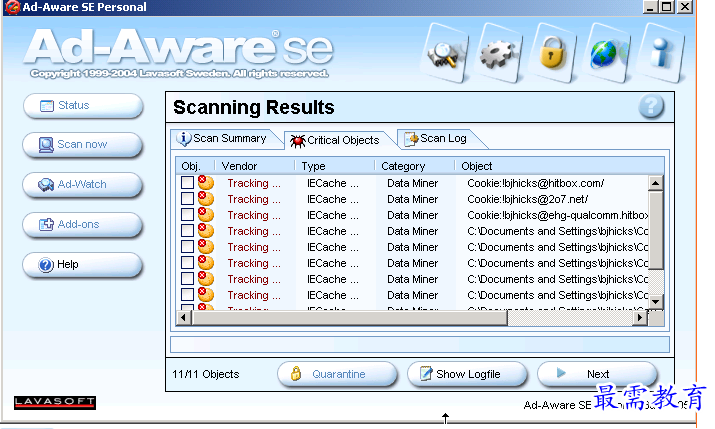Maximize the Ad-Aware SE Personal window
Viewport: 715px width, 429px height.
coord(667,7)
